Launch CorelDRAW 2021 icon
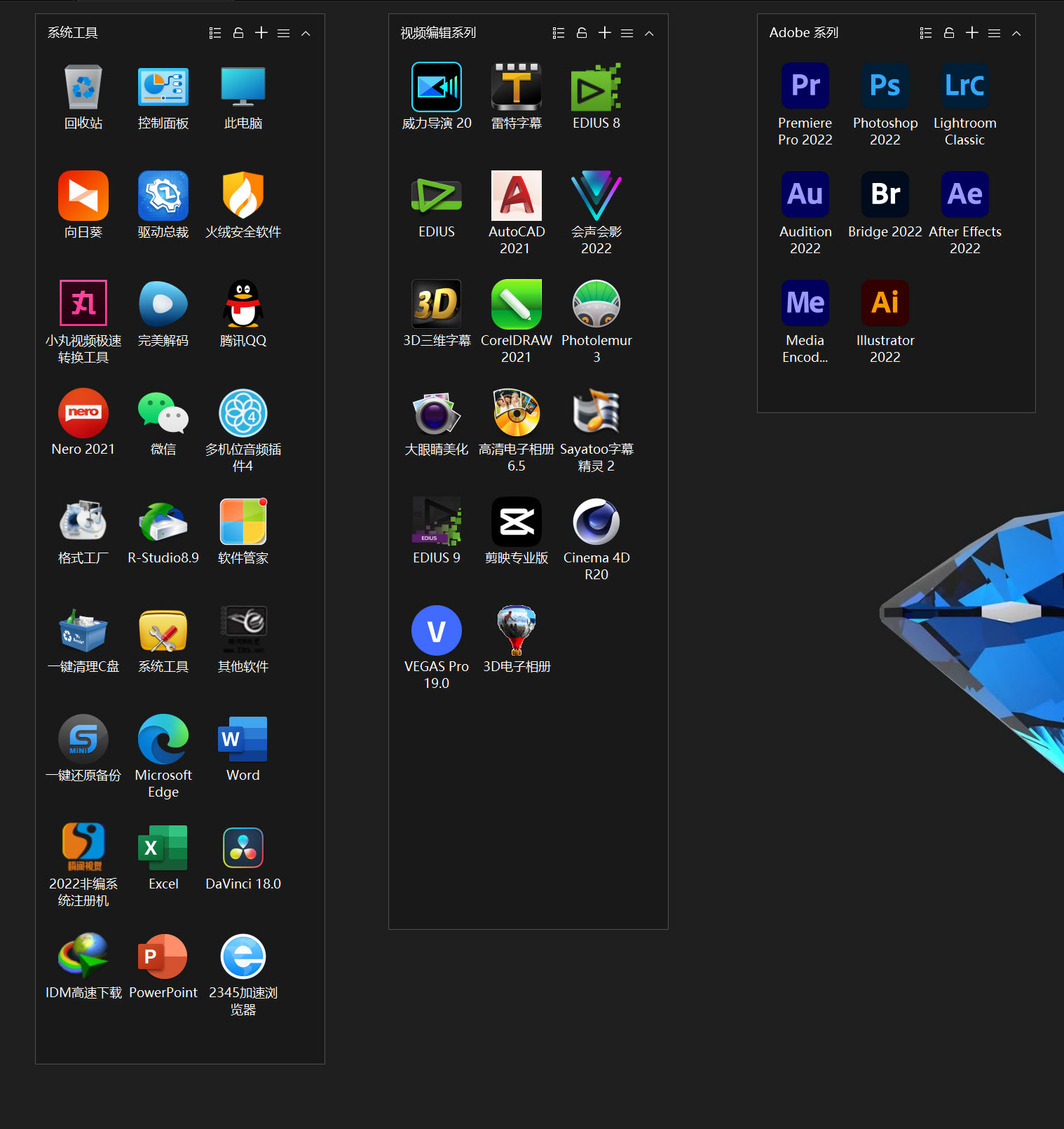Viewport: 1064px width, 1129px height. click(x=517, y=304)
